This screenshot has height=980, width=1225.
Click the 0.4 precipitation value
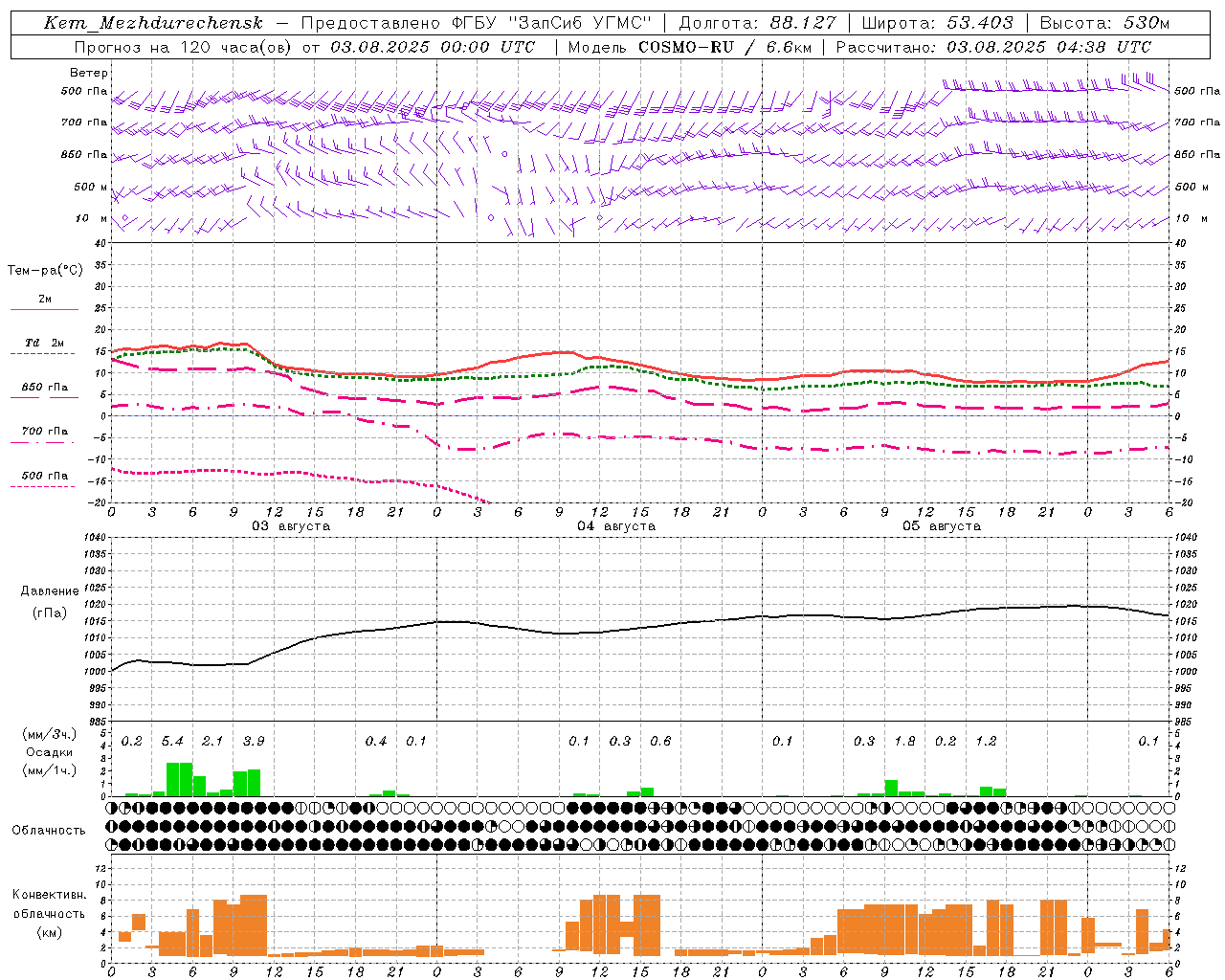(x=376, y=742)
